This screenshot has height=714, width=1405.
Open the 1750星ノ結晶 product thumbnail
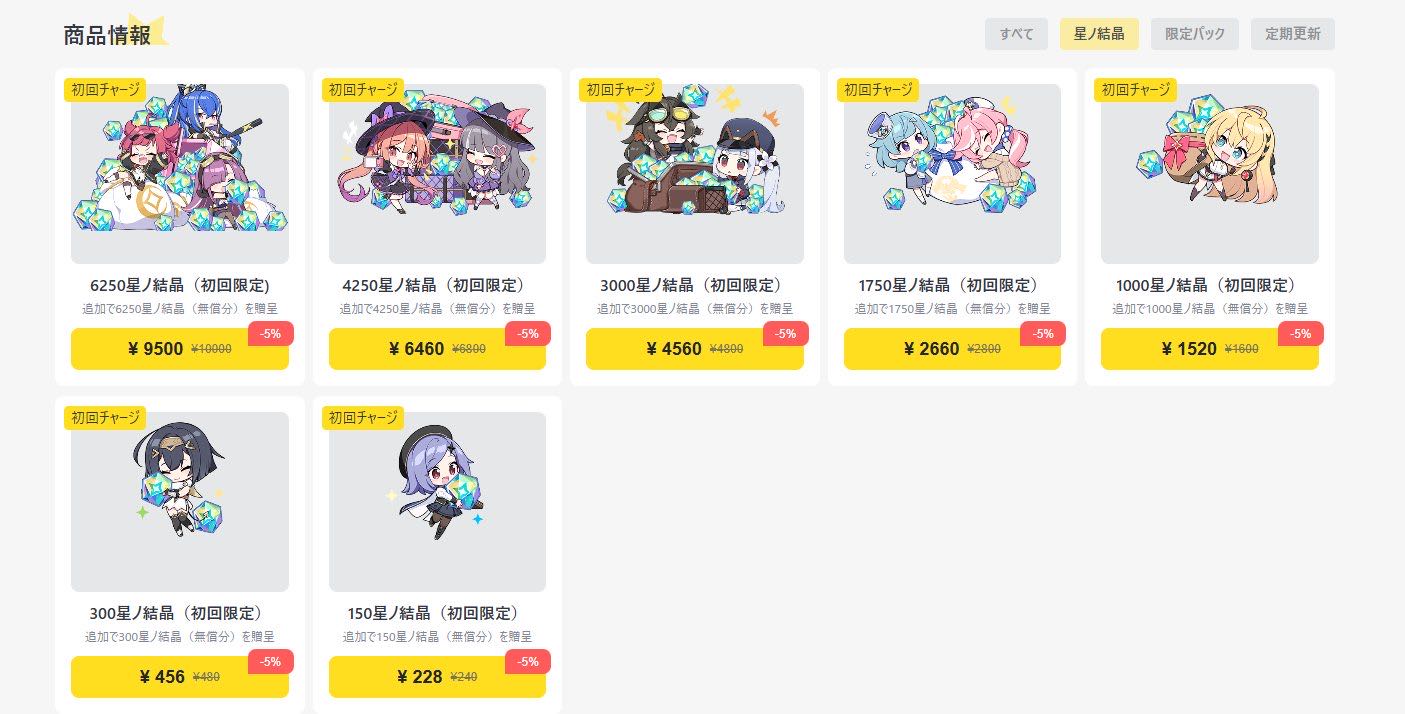tap(952, 174)
